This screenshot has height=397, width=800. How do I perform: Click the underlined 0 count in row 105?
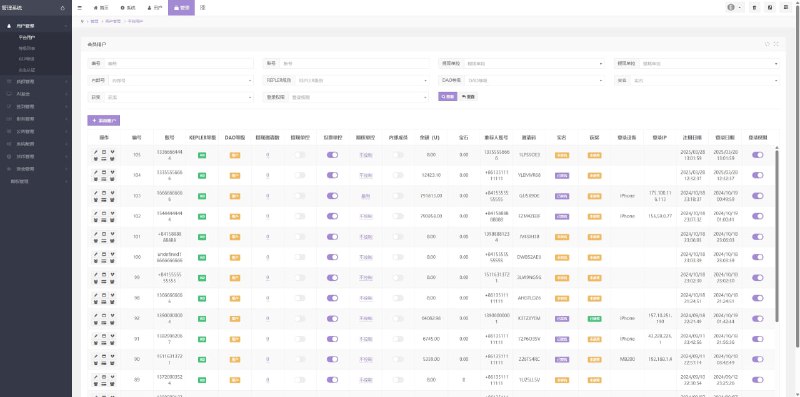tap(267, 155)
